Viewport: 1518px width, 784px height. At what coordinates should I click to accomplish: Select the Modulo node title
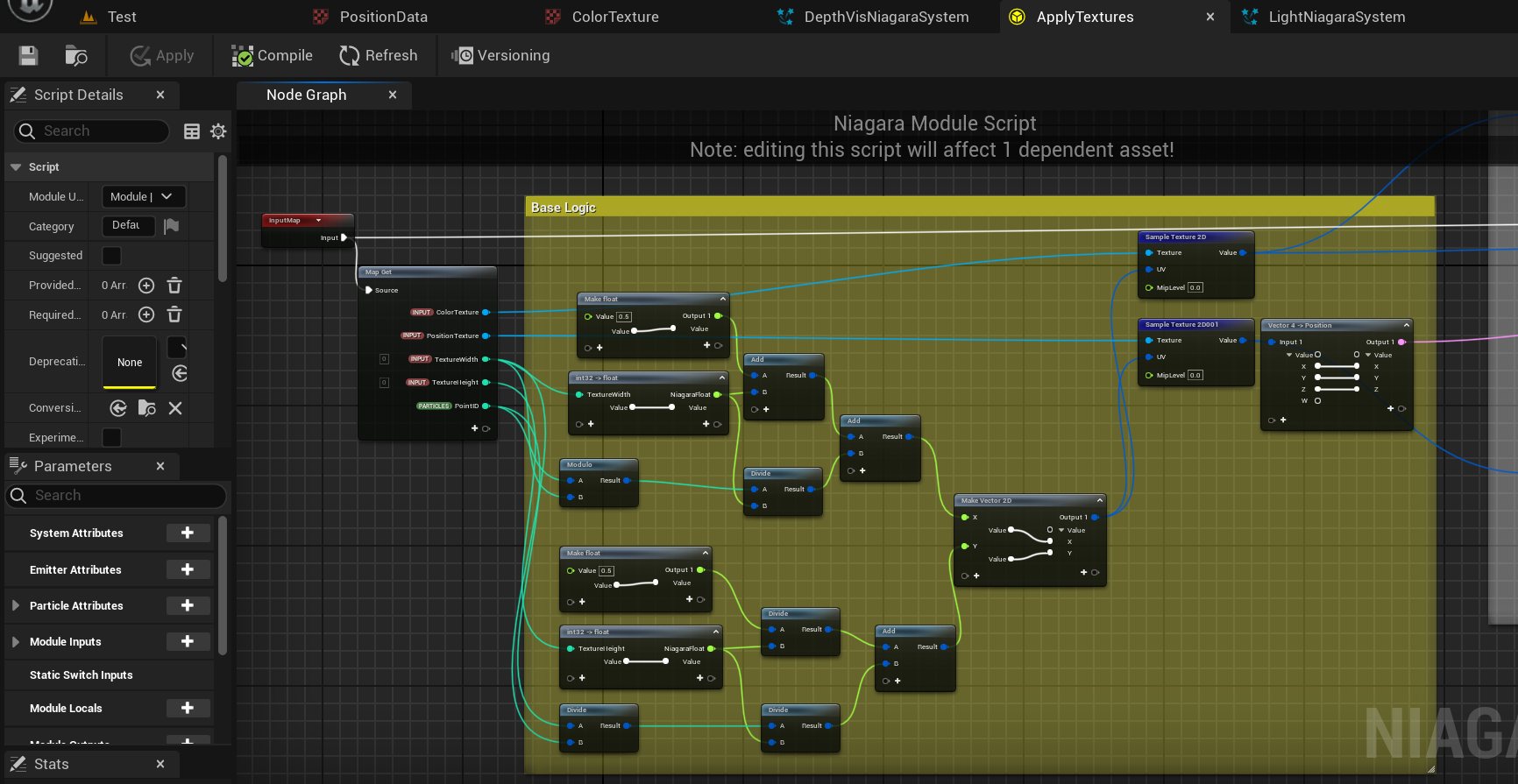click(x=579, y=464)
